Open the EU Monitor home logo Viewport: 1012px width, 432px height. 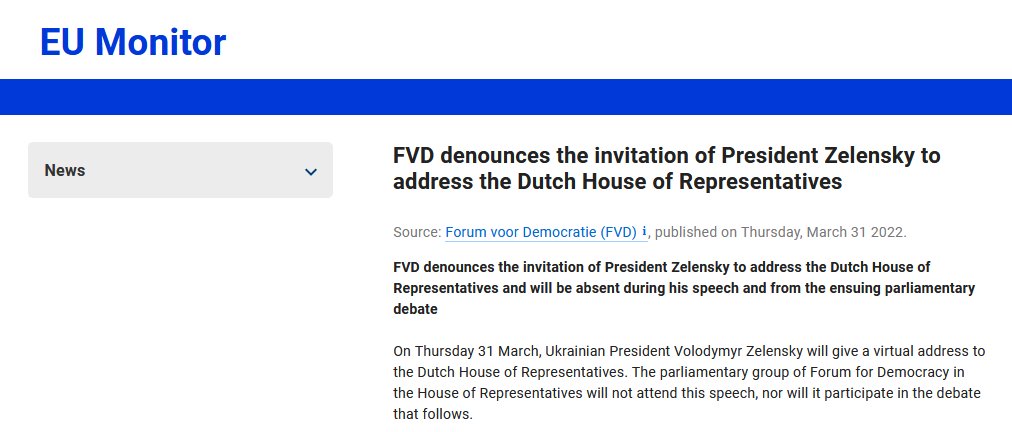pyautogui.click(x=133, y=42)
